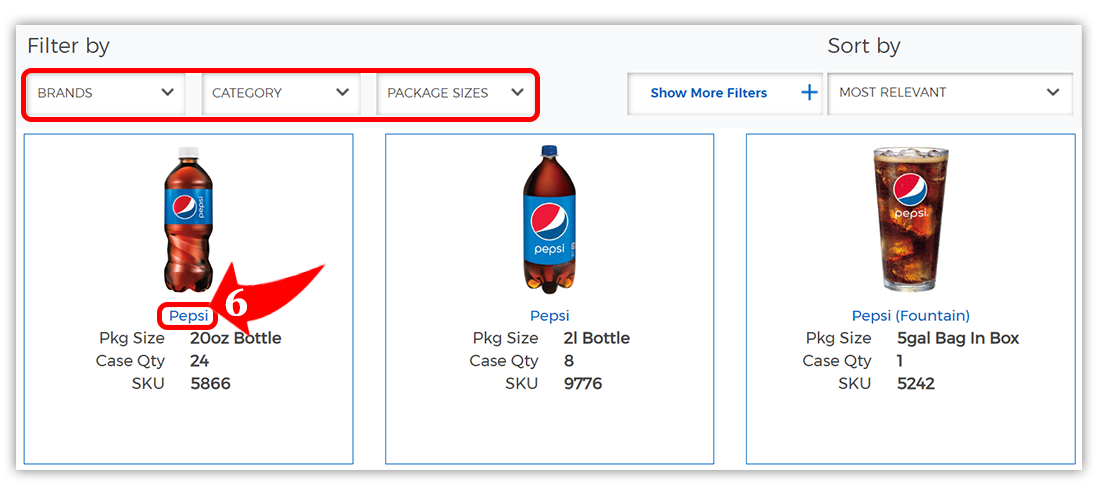Click the 20oz Pepsi bottle image
The image size is (1110, 500).
(188, 220)
